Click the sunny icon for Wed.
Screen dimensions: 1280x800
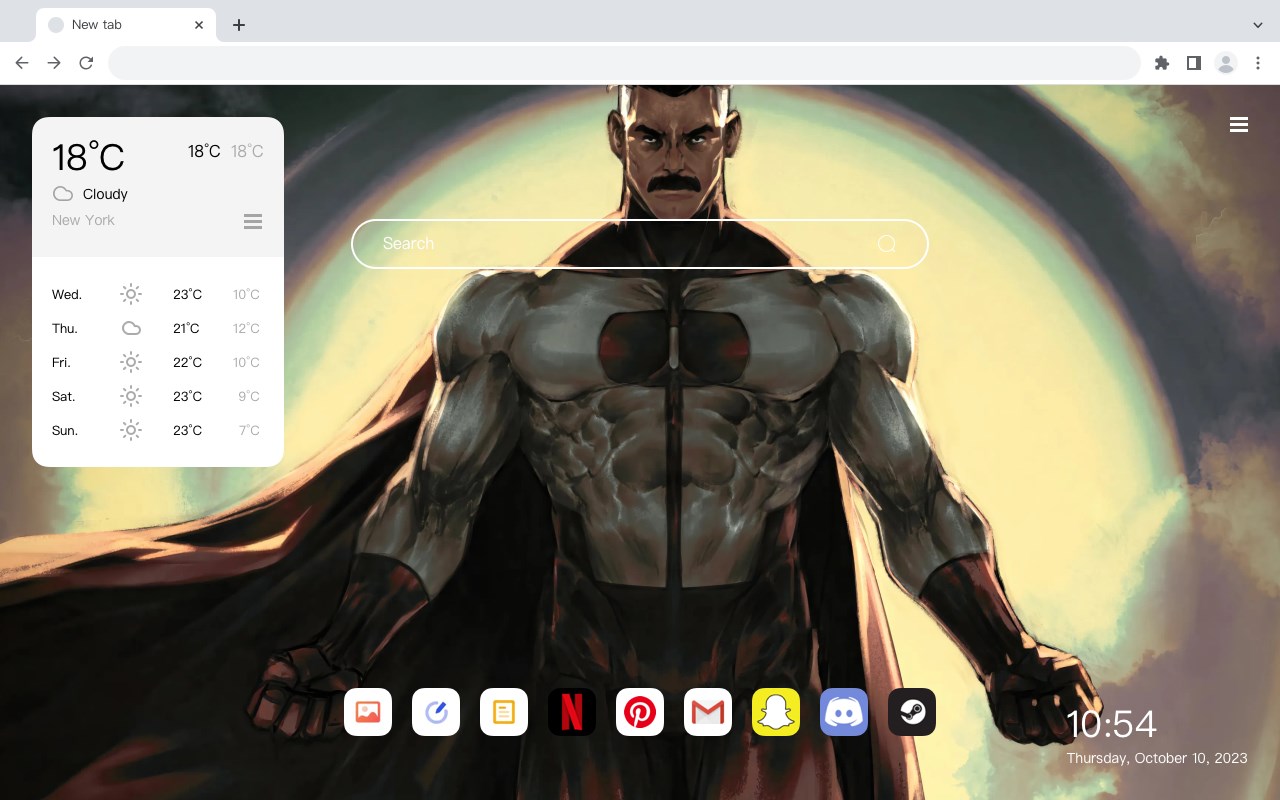131,294
